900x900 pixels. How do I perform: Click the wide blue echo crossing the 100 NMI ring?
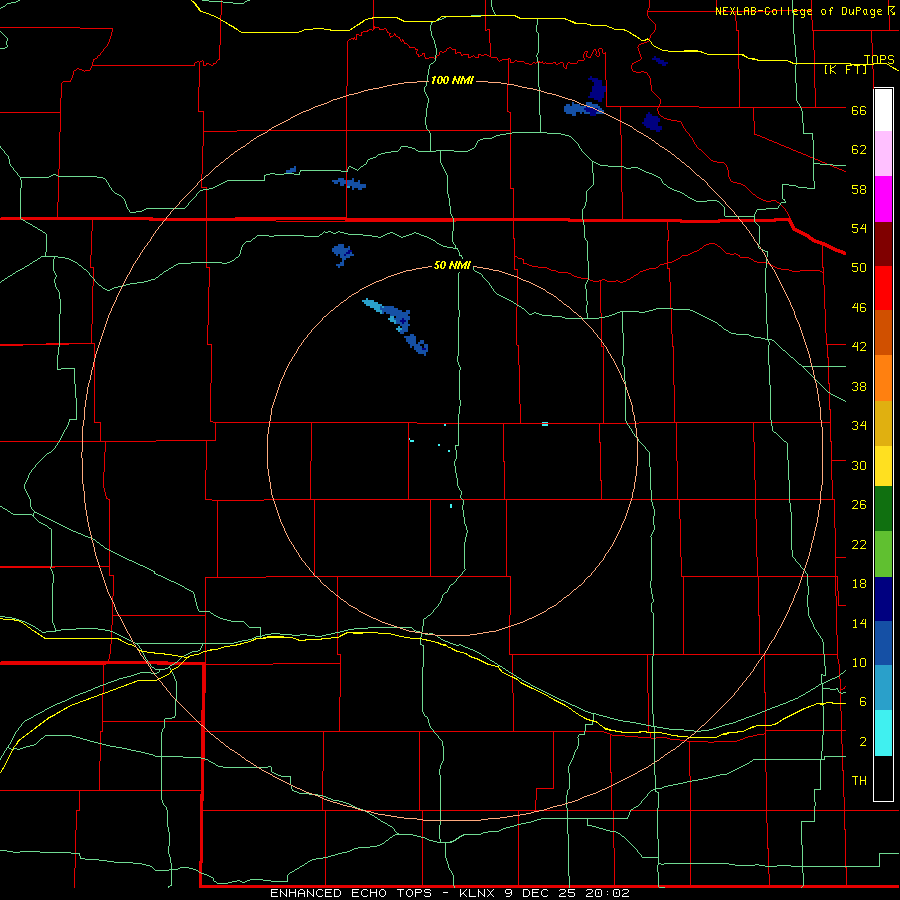pyautogui.click(x=583, y=109)
